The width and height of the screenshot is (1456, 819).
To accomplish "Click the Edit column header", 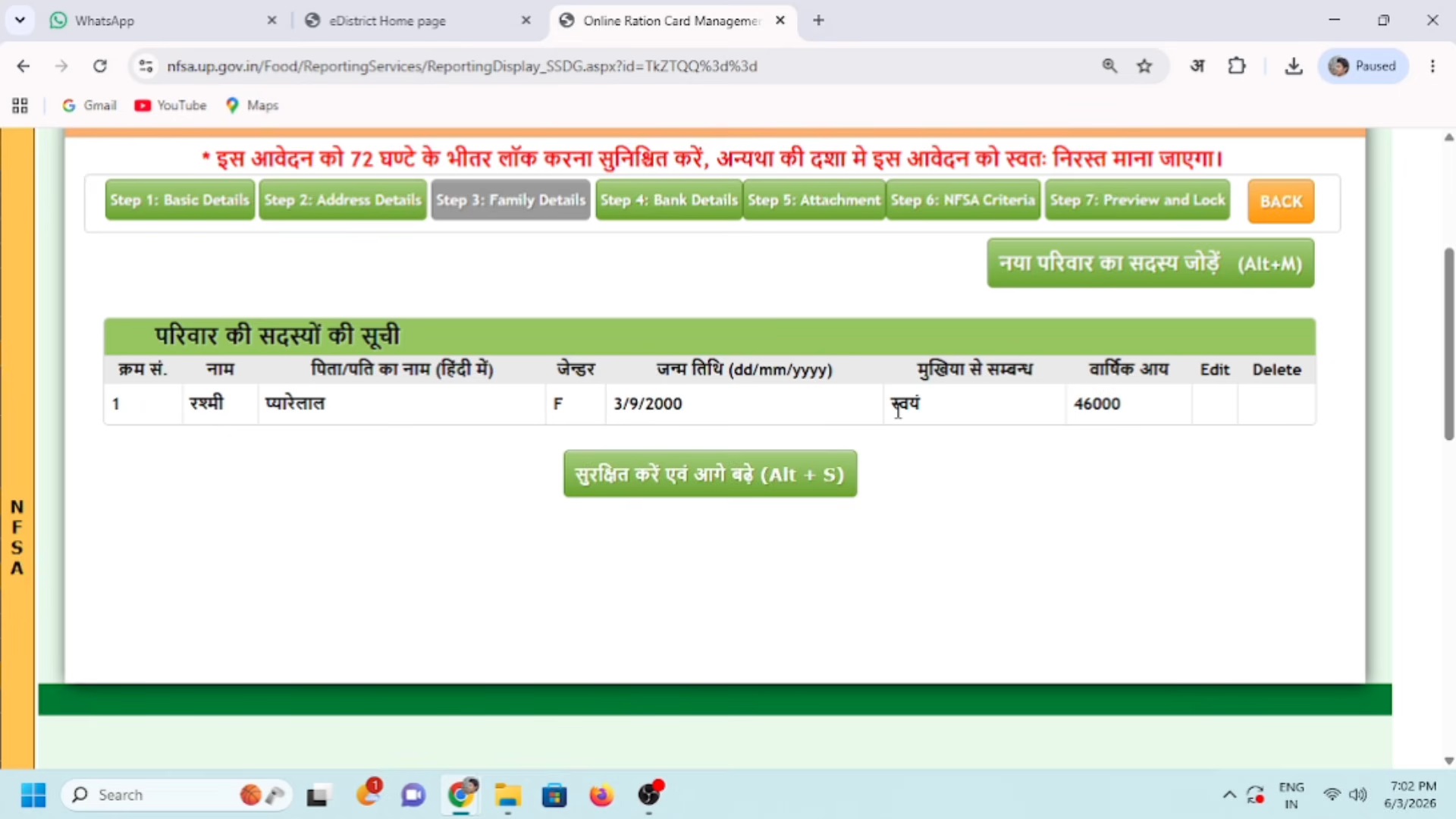I will pyautogui.click(x=1215, y=369).
